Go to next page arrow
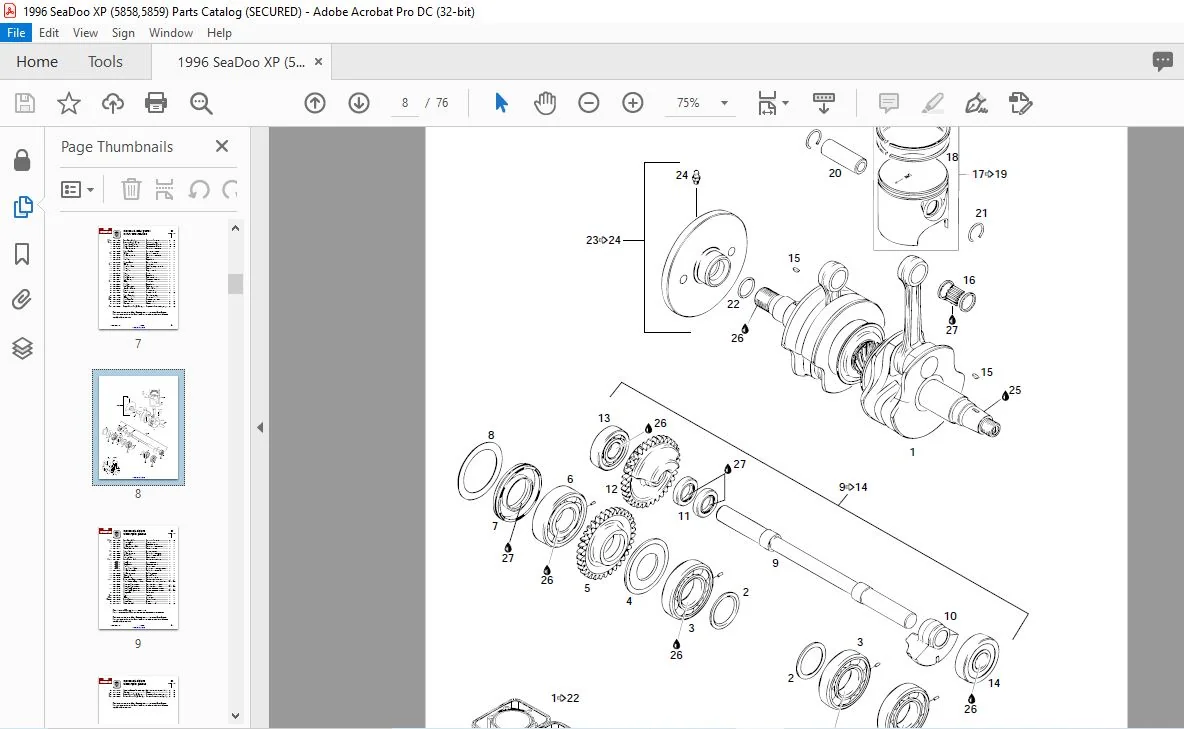This screenshot has width=1184, height=729. click(x=359, y=103)
